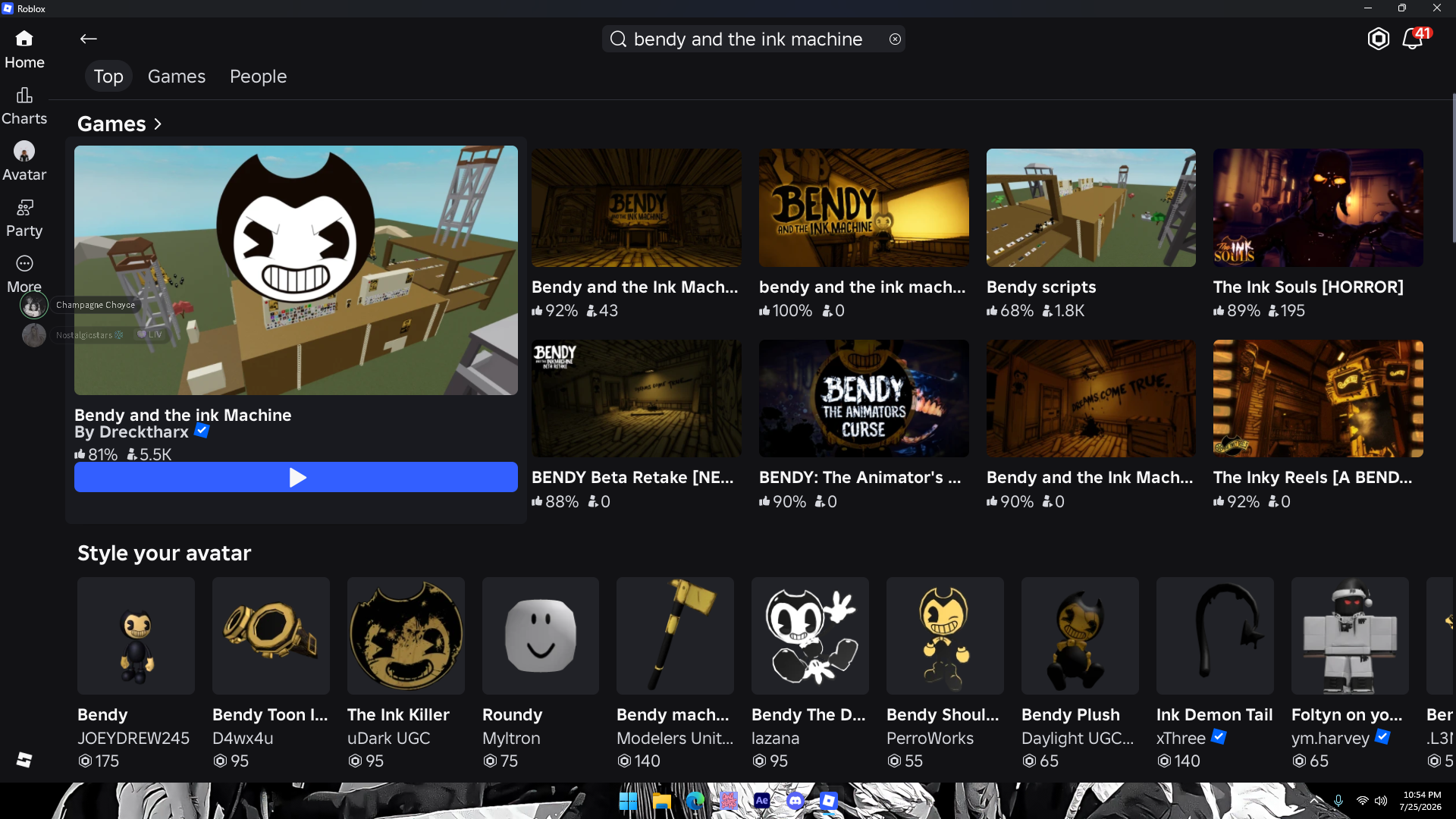
Task: Go to the Home sidebar icon
Action: pyautogui.click(x=24, y=39)
